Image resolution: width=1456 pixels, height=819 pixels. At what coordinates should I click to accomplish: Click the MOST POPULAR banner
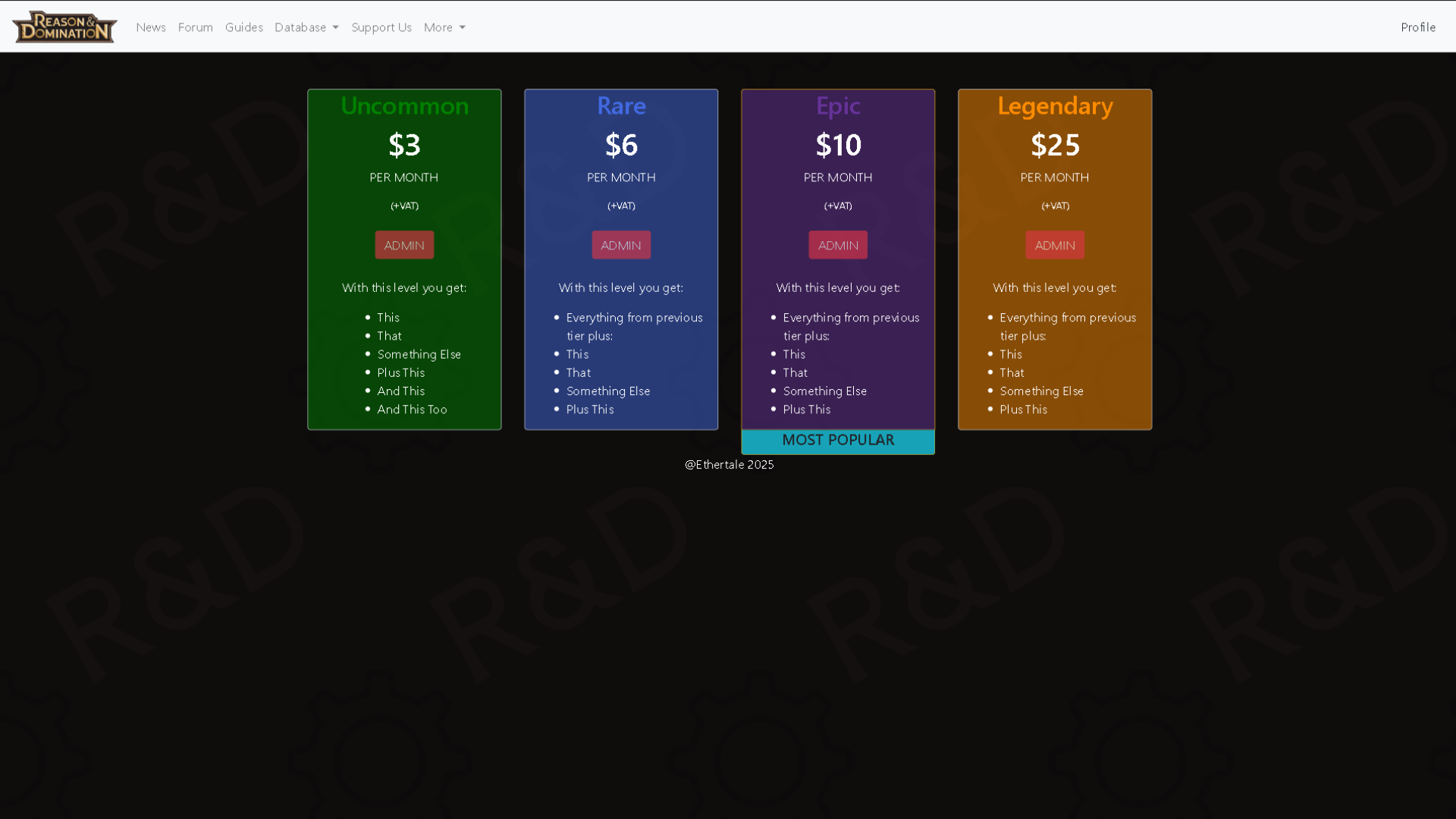[x=837, y=440]
